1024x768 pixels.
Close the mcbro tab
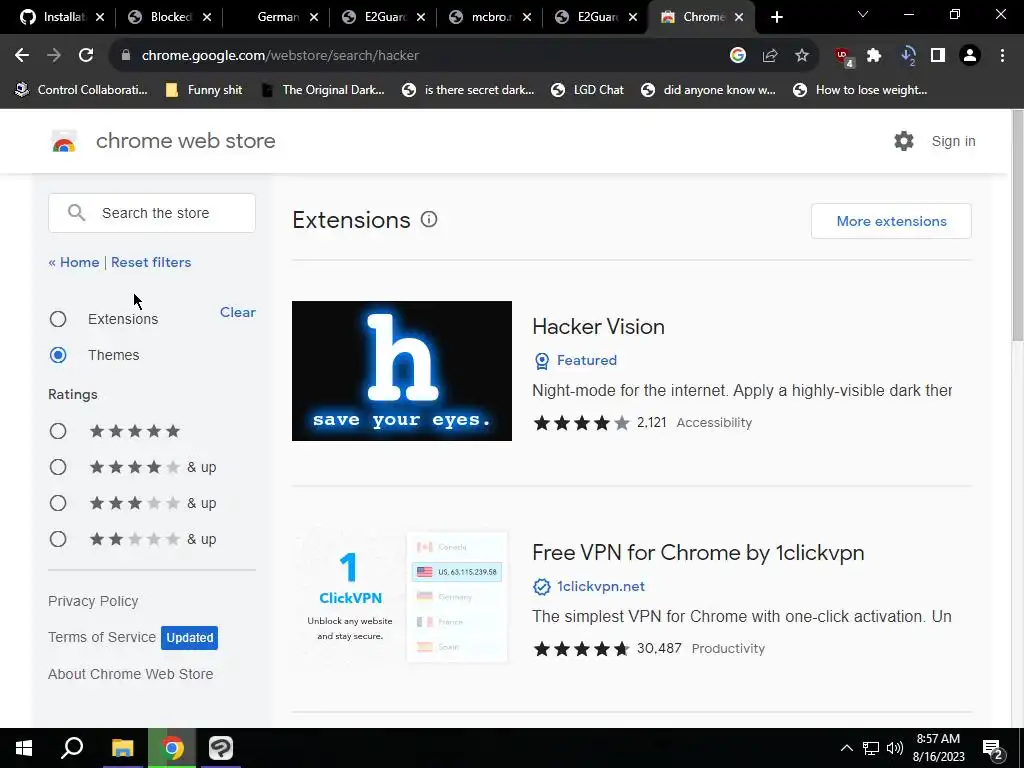tap(526, 17)
